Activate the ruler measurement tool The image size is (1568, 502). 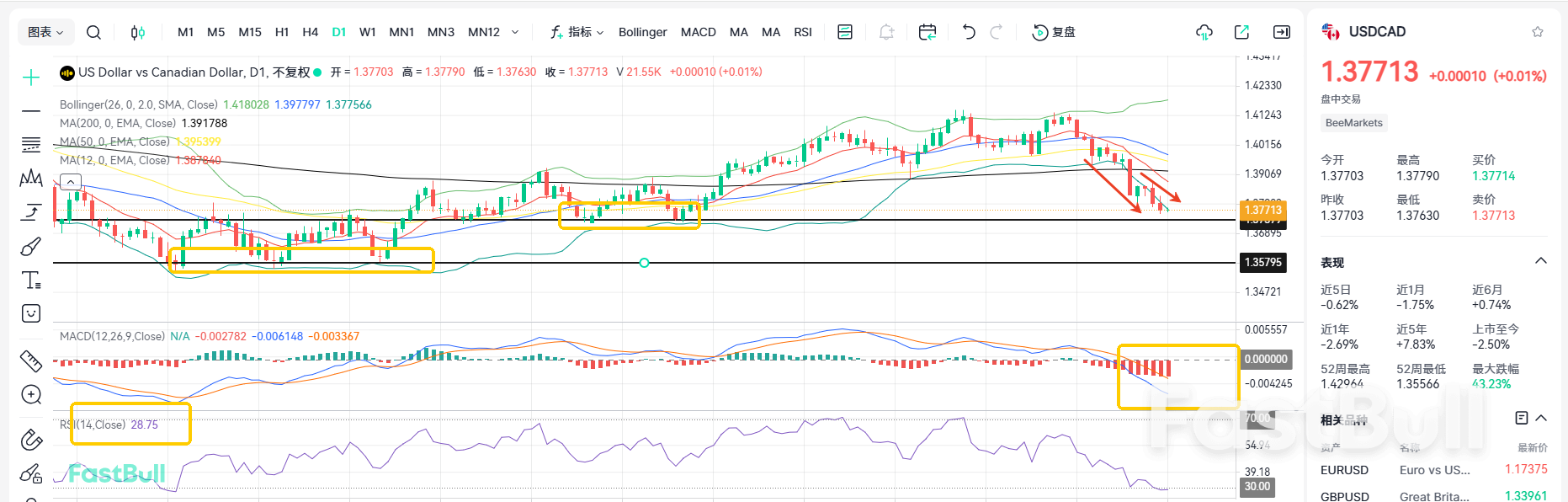pos(31,360)
